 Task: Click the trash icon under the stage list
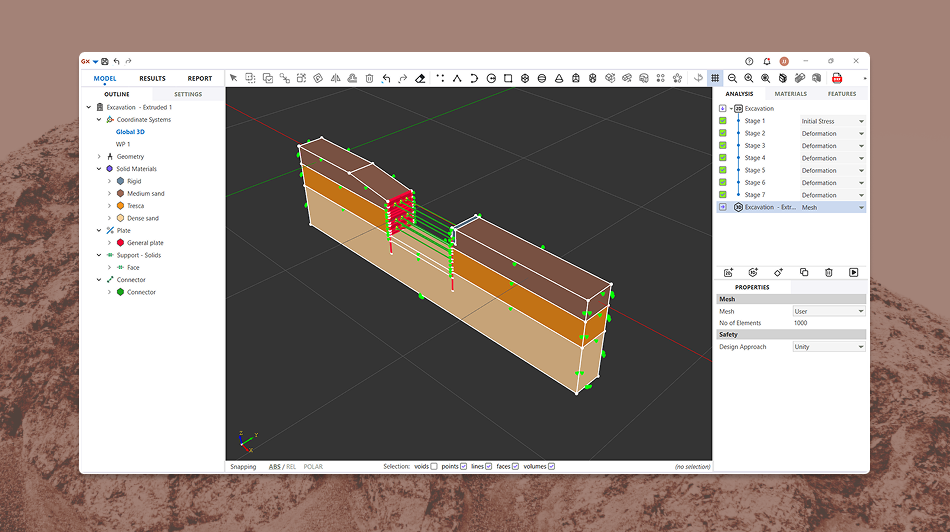[x=829, y=272]
